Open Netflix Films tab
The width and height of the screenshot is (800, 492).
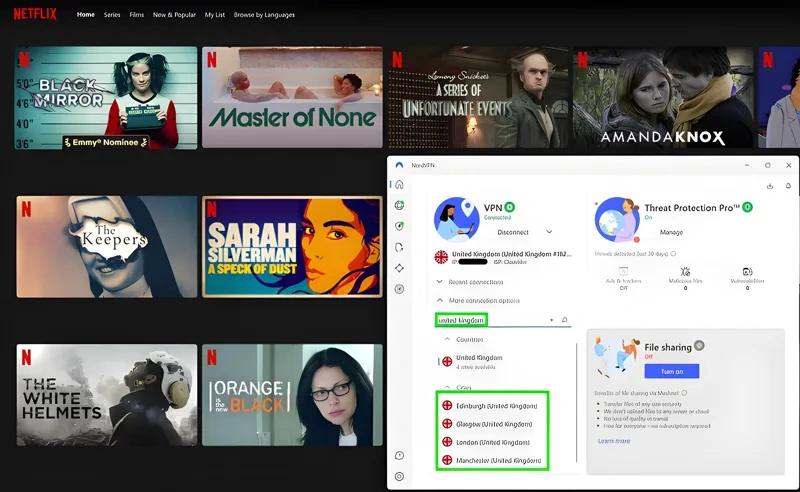(136, 15)
